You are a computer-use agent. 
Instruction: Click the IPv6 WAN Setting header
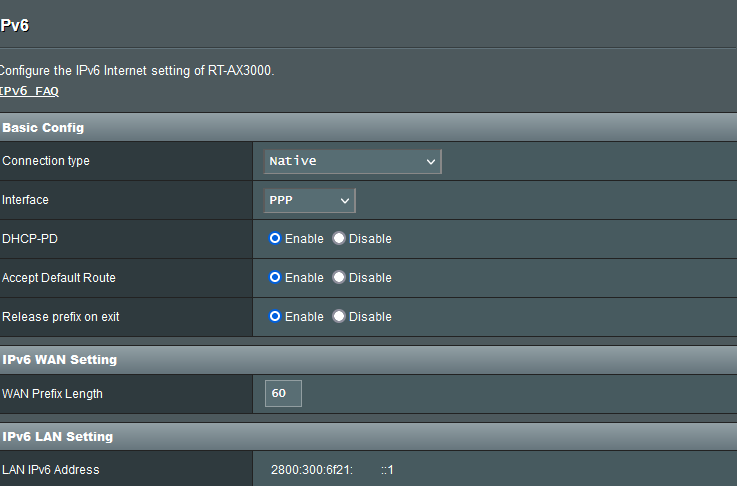coord(368,360)
